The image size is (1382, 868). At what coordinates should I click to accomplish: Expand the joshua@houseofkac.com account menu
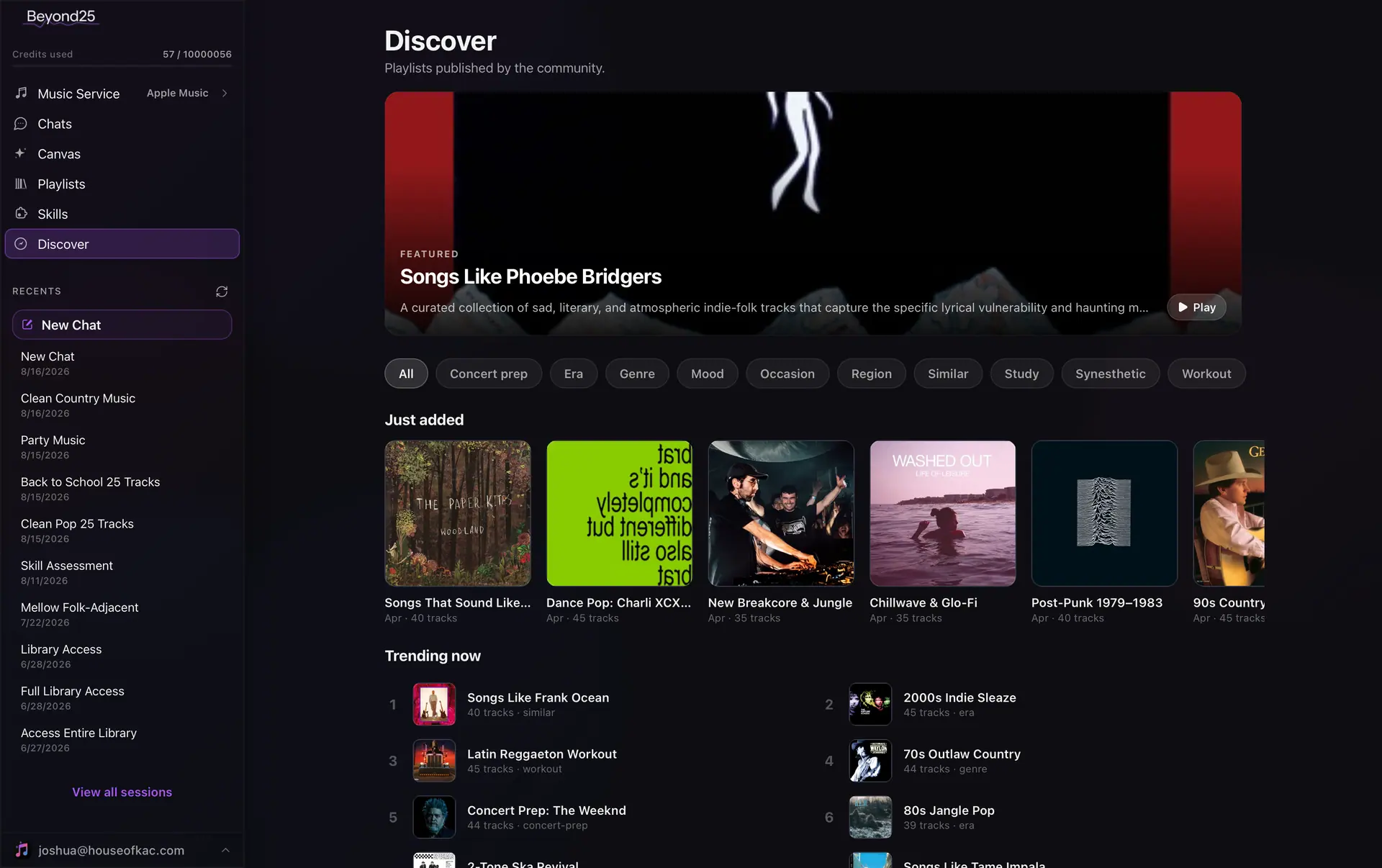(x=225, y=850)
